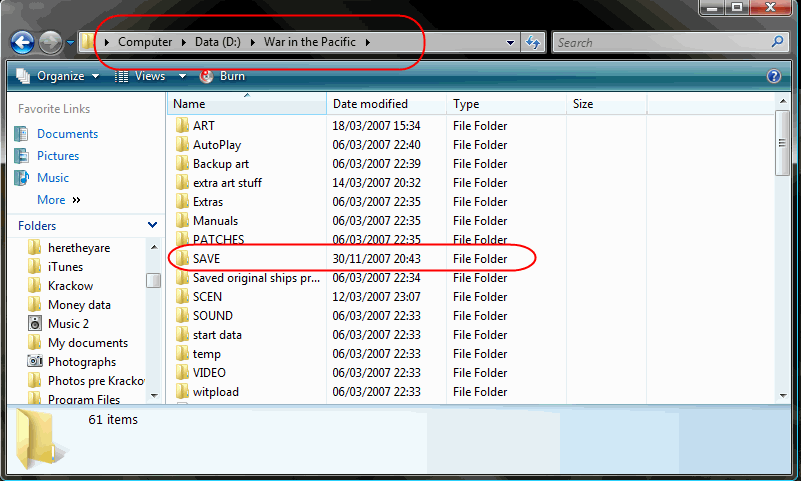
Task: Select My documents in folder tree
Action: (88, 343)
